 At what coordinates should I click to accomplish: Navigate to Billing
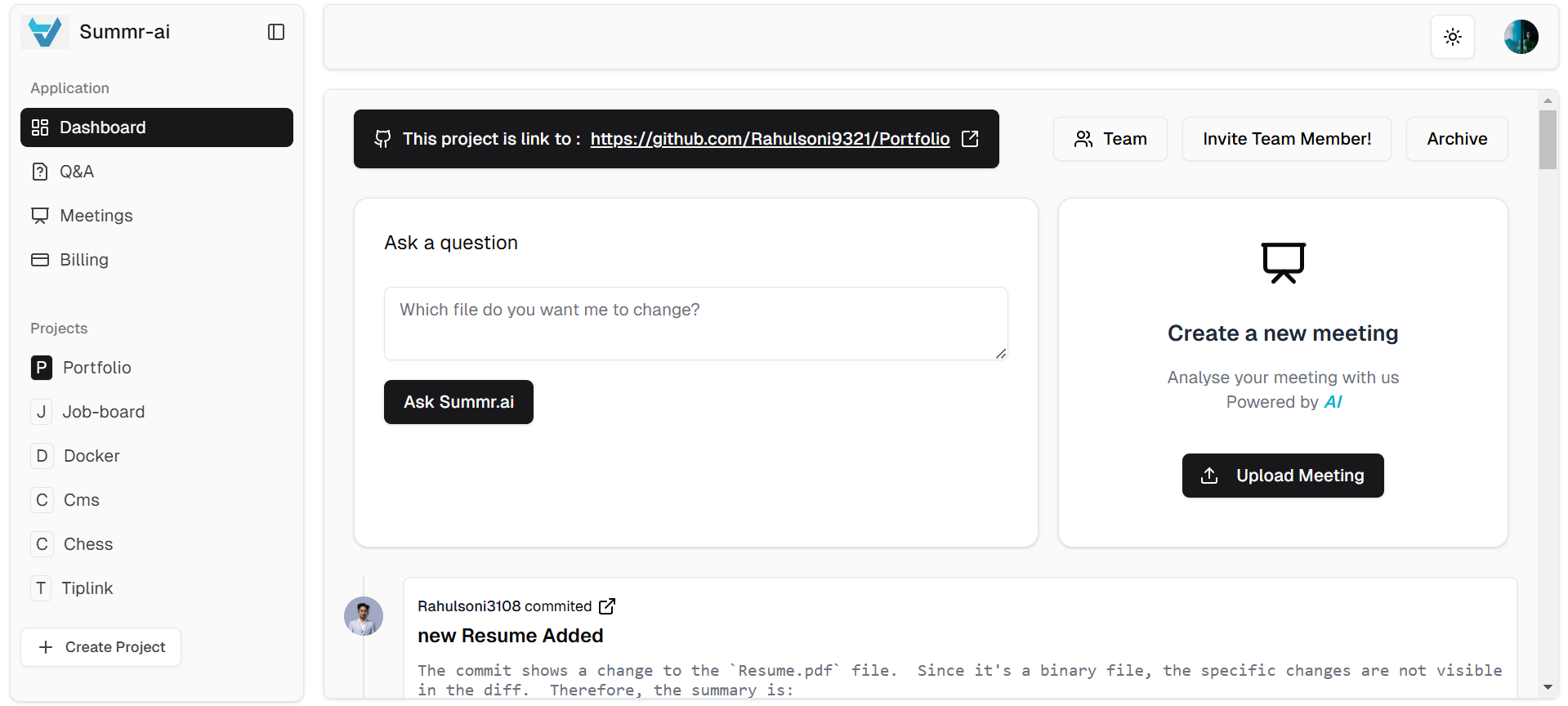point(83,260)
